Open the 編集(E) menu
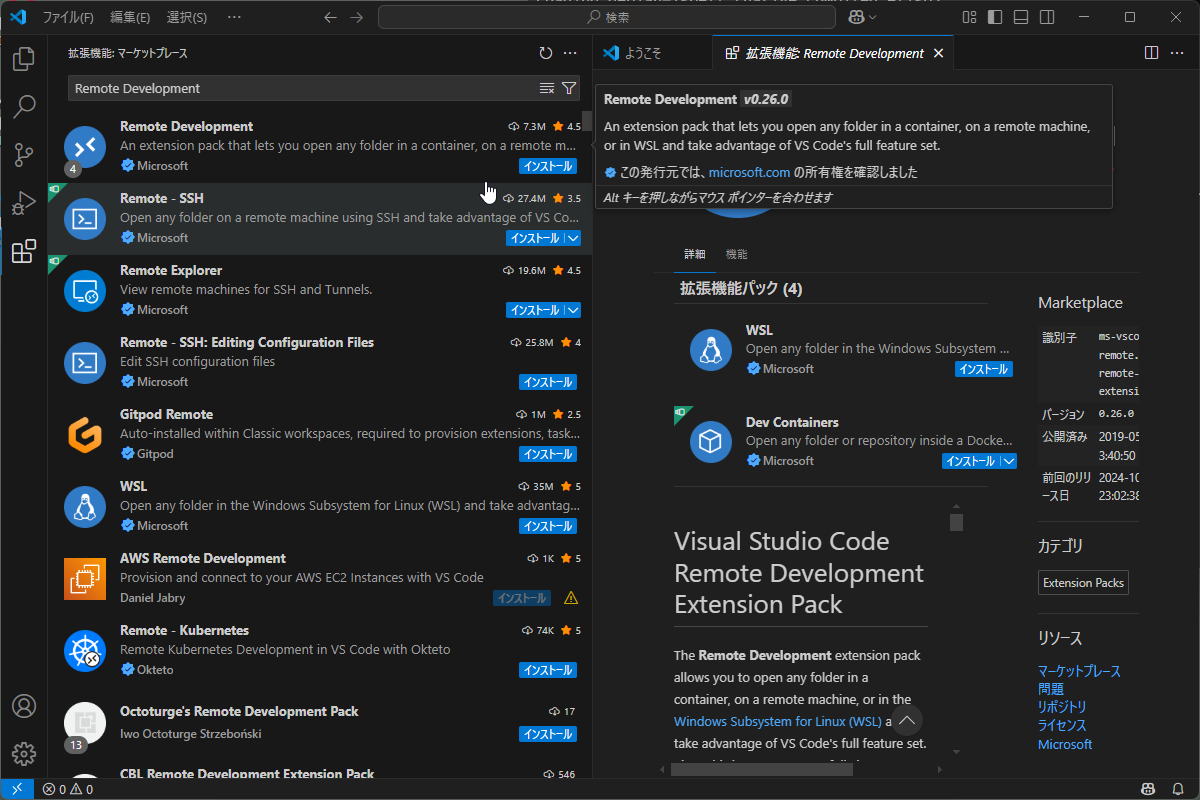 coord(130,17)
